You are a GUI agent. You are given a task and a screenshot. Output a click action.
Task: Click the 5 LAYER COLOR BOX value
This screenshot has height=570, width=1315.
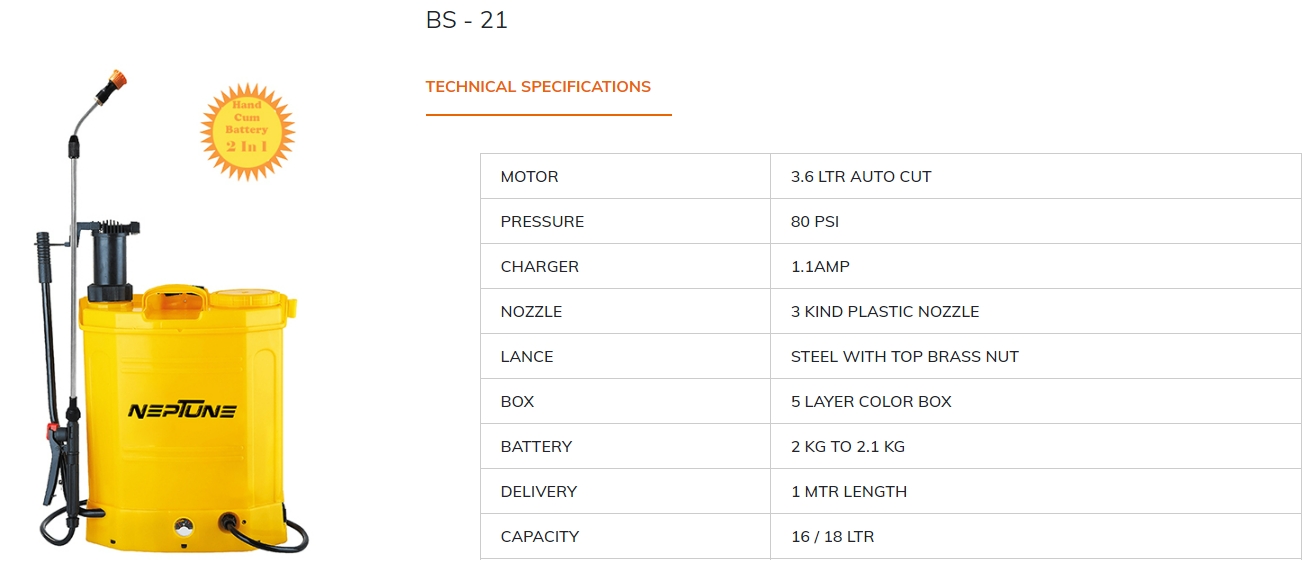(x=871, y=402)
